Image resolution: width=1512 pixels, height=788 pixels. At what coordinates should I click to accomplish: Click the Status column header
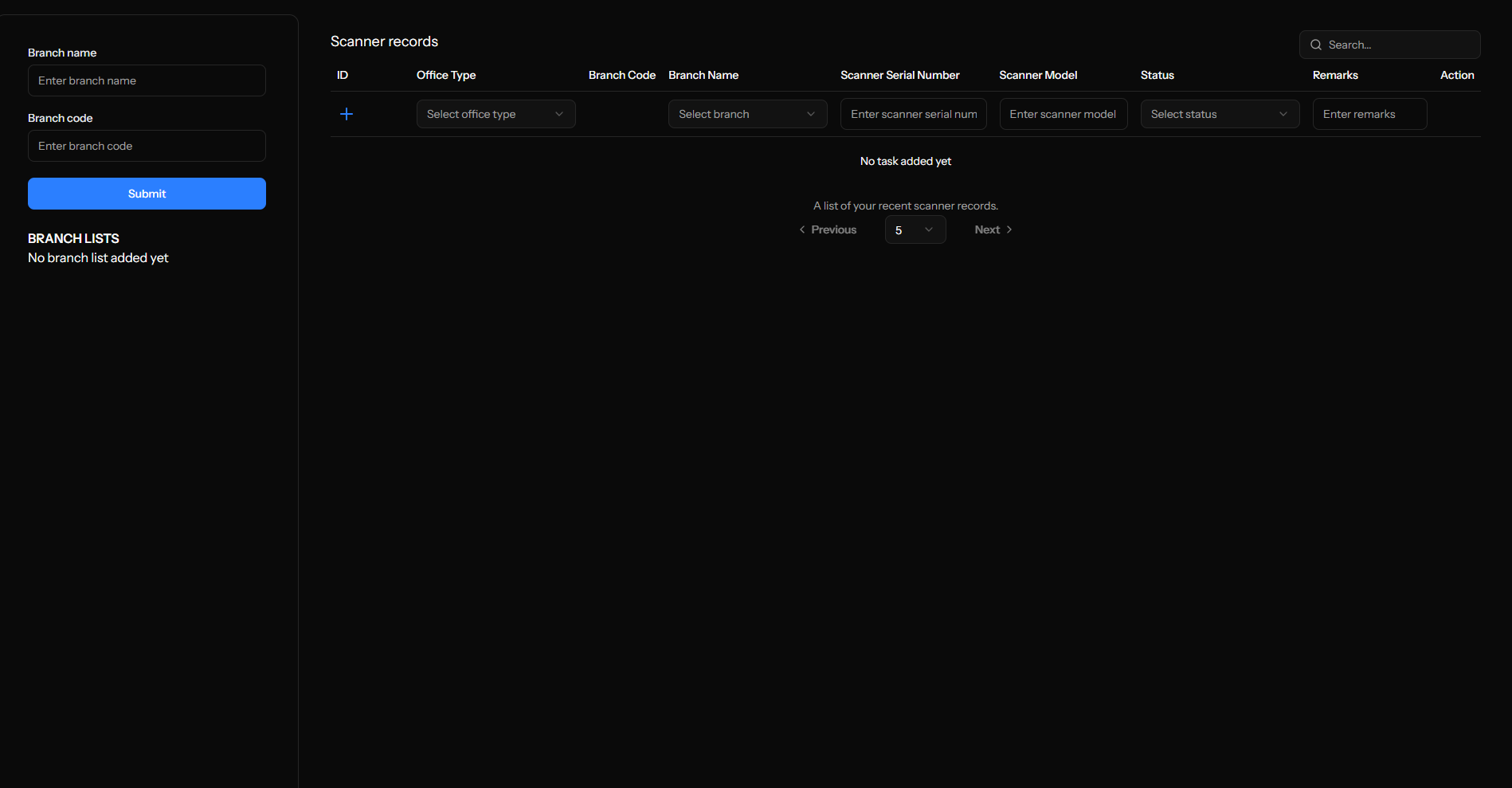1157,75
